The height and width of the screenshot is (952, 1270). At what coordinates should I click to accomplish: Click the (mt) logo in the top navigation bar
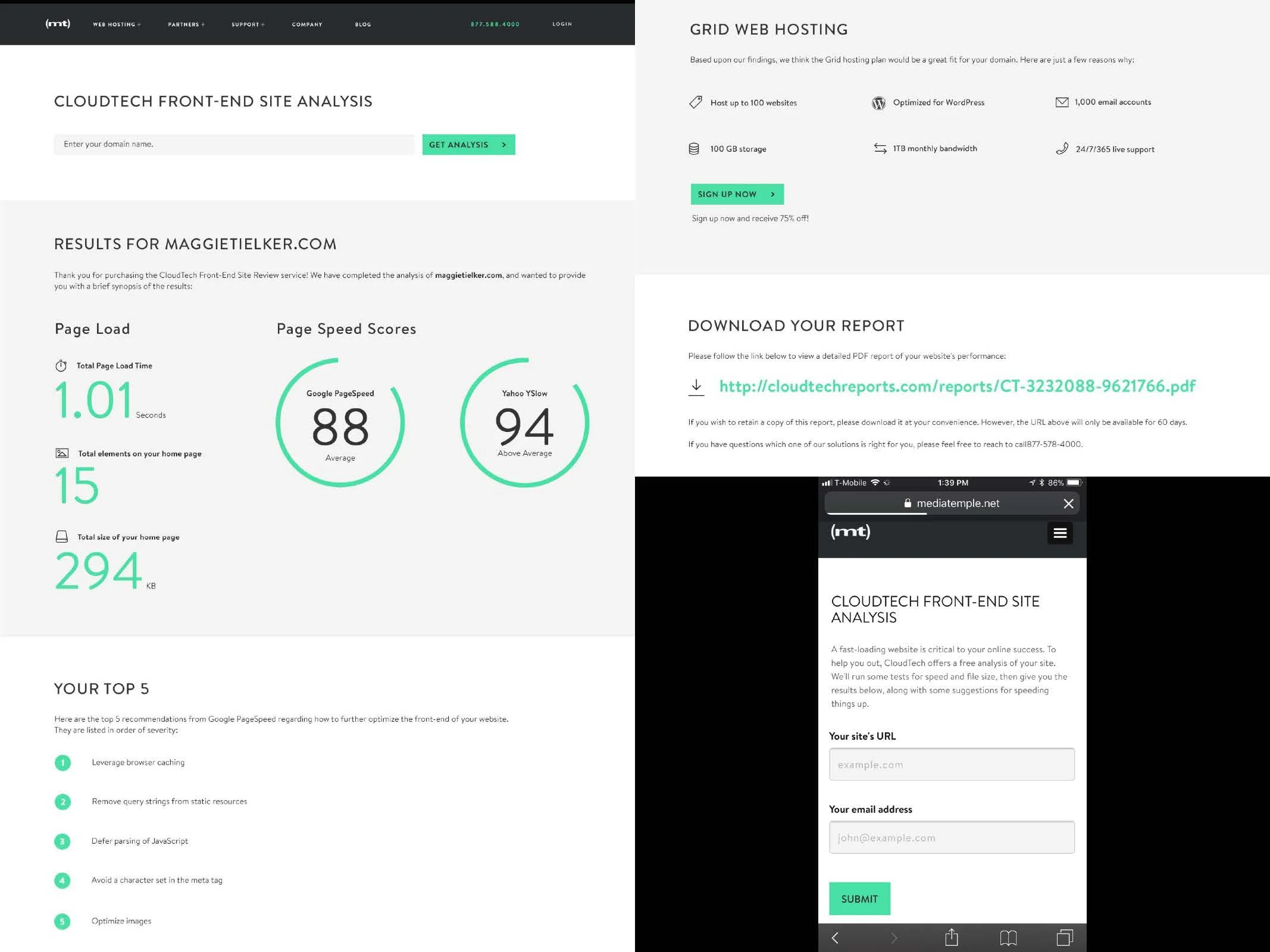click(x=58, y=23)
